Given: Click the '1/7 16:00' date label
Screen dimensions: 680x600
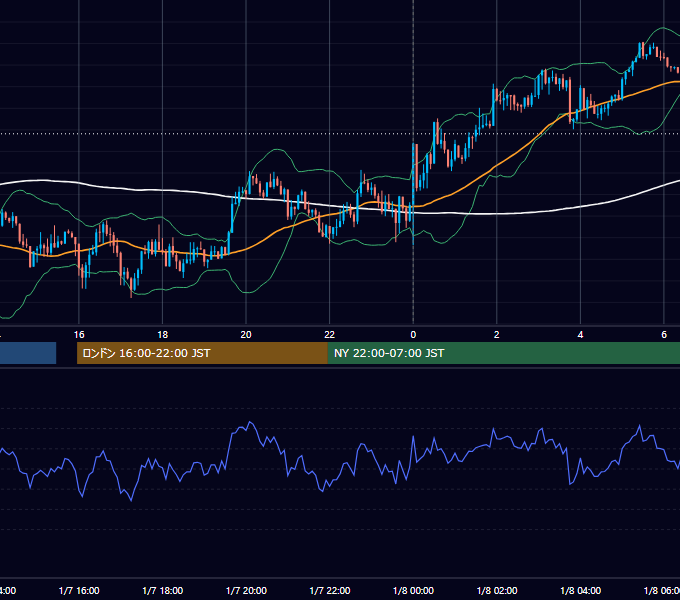Looking at the screenshot, I should pyautogui.click(x=79, y=590).
